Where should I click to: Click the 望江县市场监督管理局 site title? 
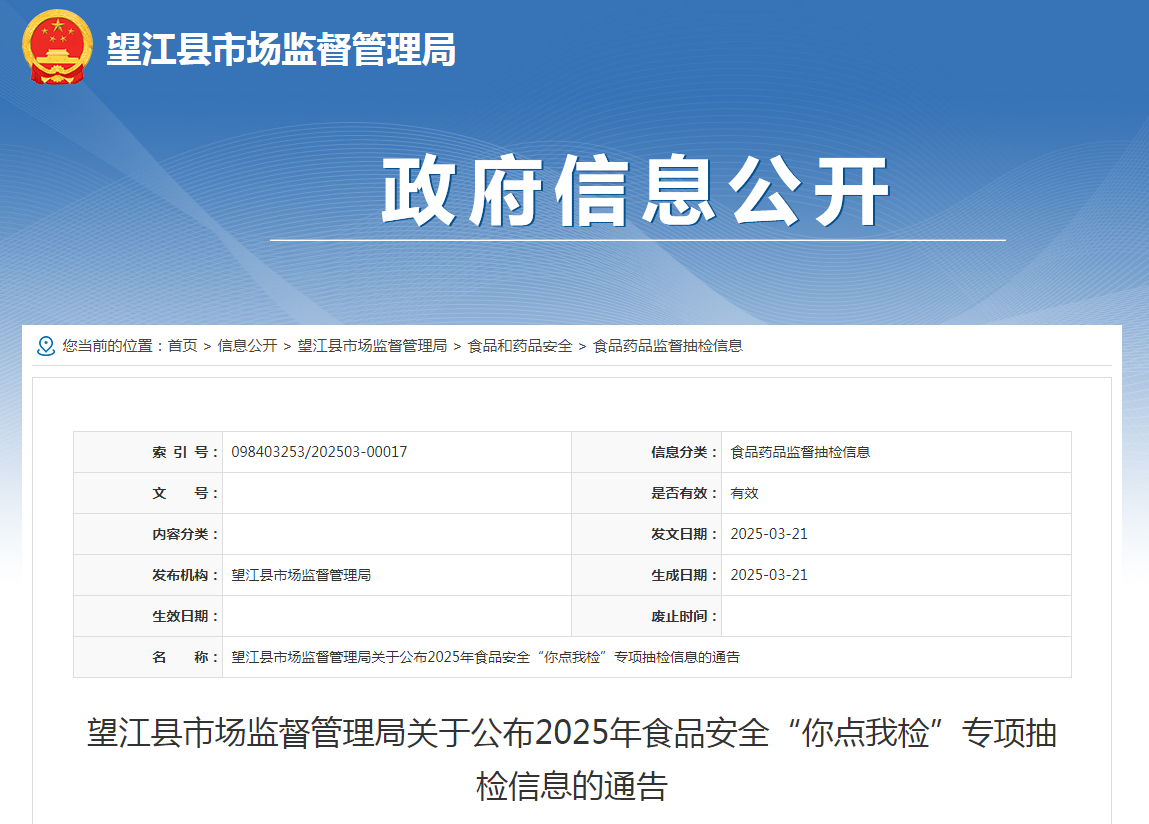(281, 49)
